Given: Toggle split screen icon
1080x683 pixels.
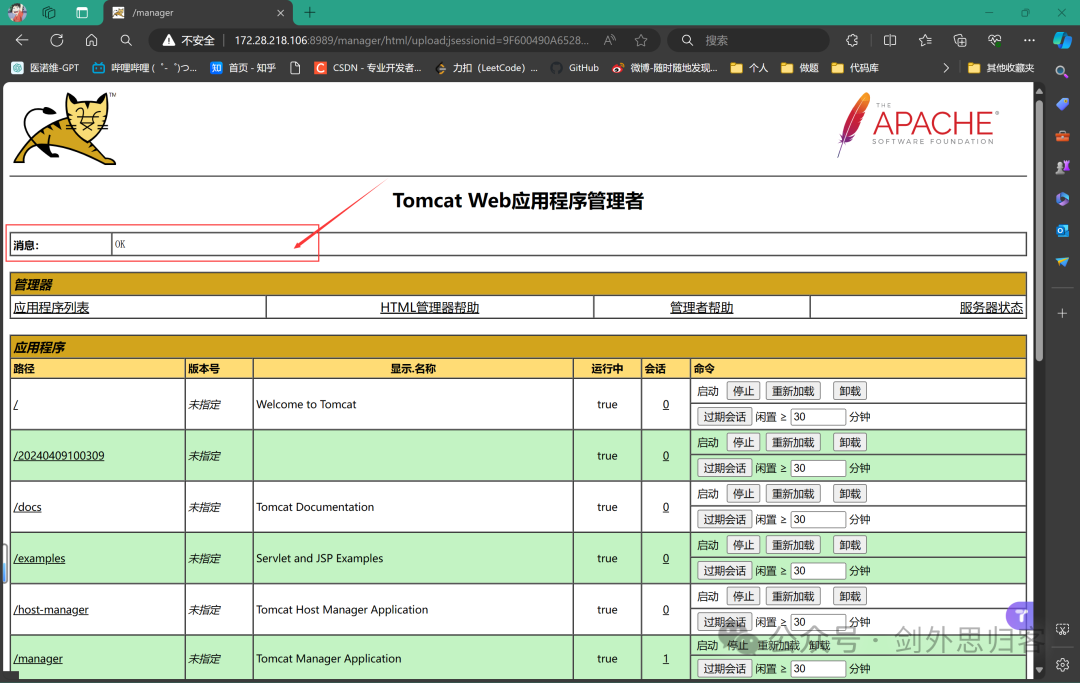Looking at the screenshot, I should 890,40.
